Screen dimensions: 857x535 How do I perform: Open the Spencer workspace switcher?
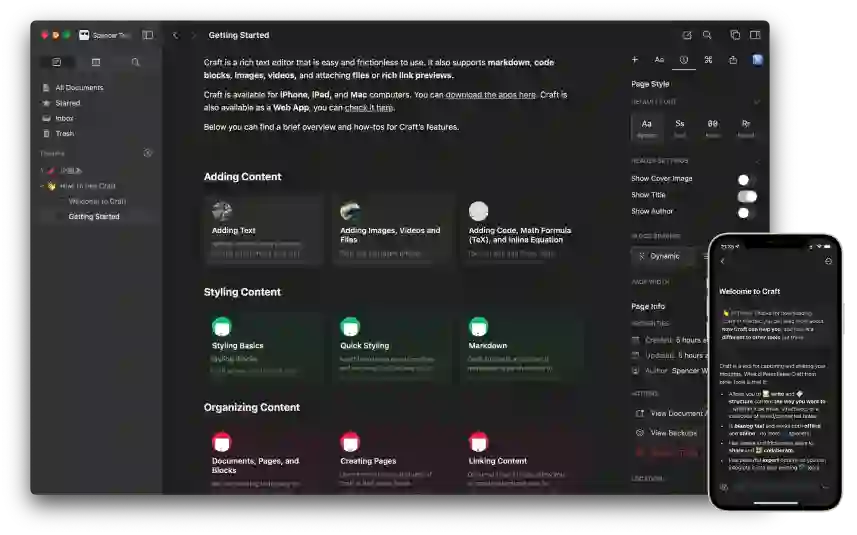pyautogui.click(x=105, y=35)
